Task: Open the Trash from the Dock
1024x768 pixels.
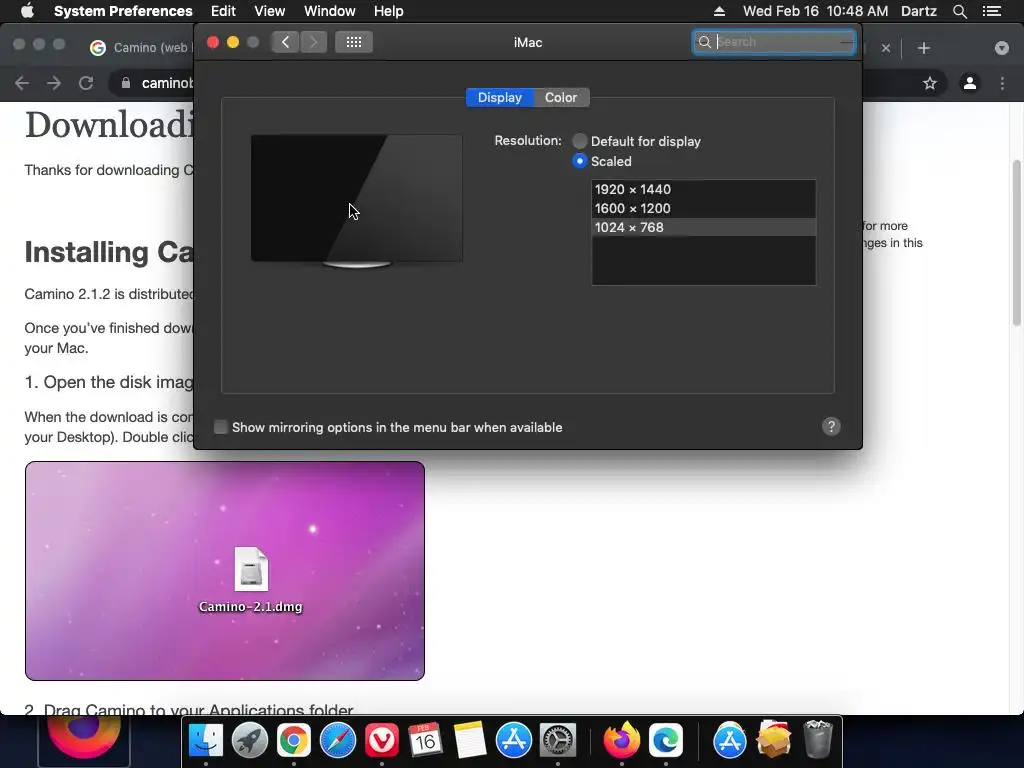Action: pos(817,741)
